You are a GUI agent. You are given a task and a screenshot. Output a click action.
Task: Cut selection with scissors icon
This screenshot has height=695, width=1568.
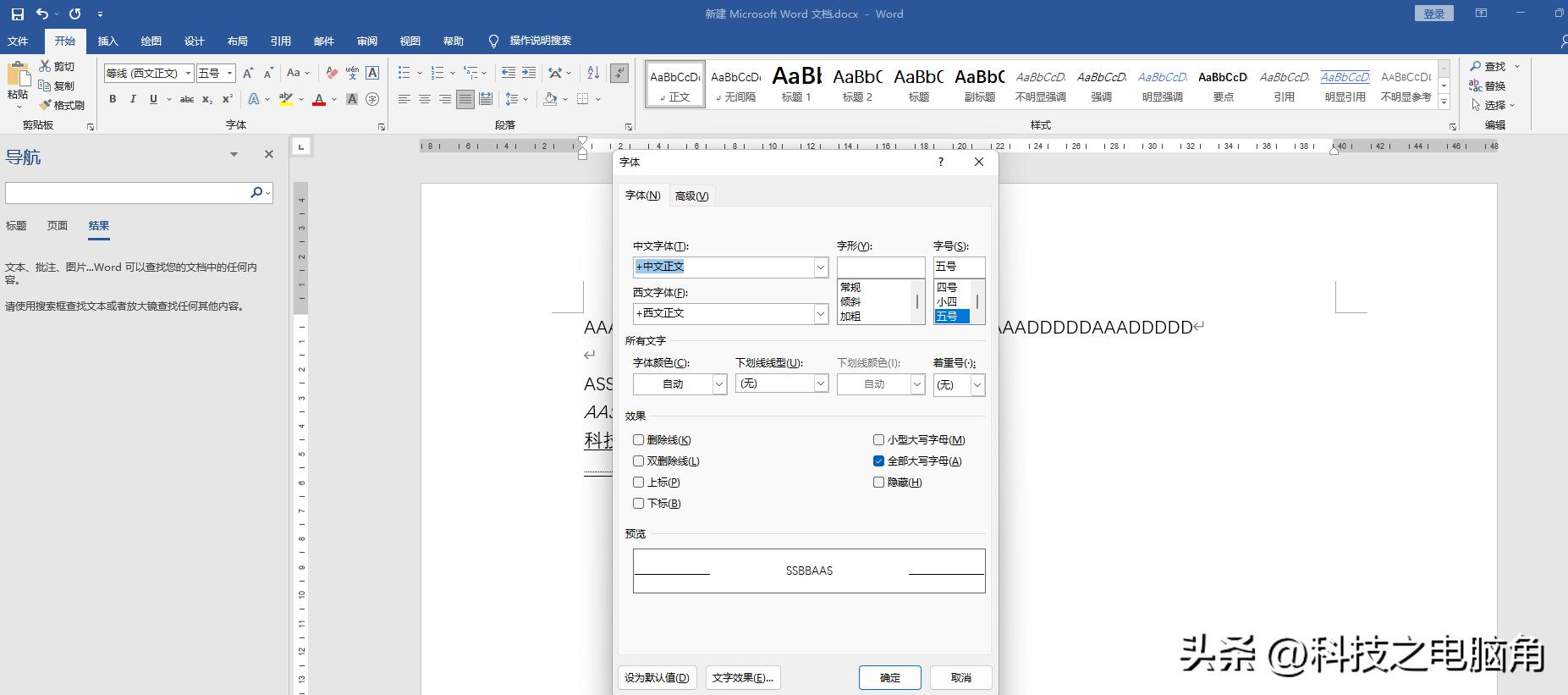45,66
